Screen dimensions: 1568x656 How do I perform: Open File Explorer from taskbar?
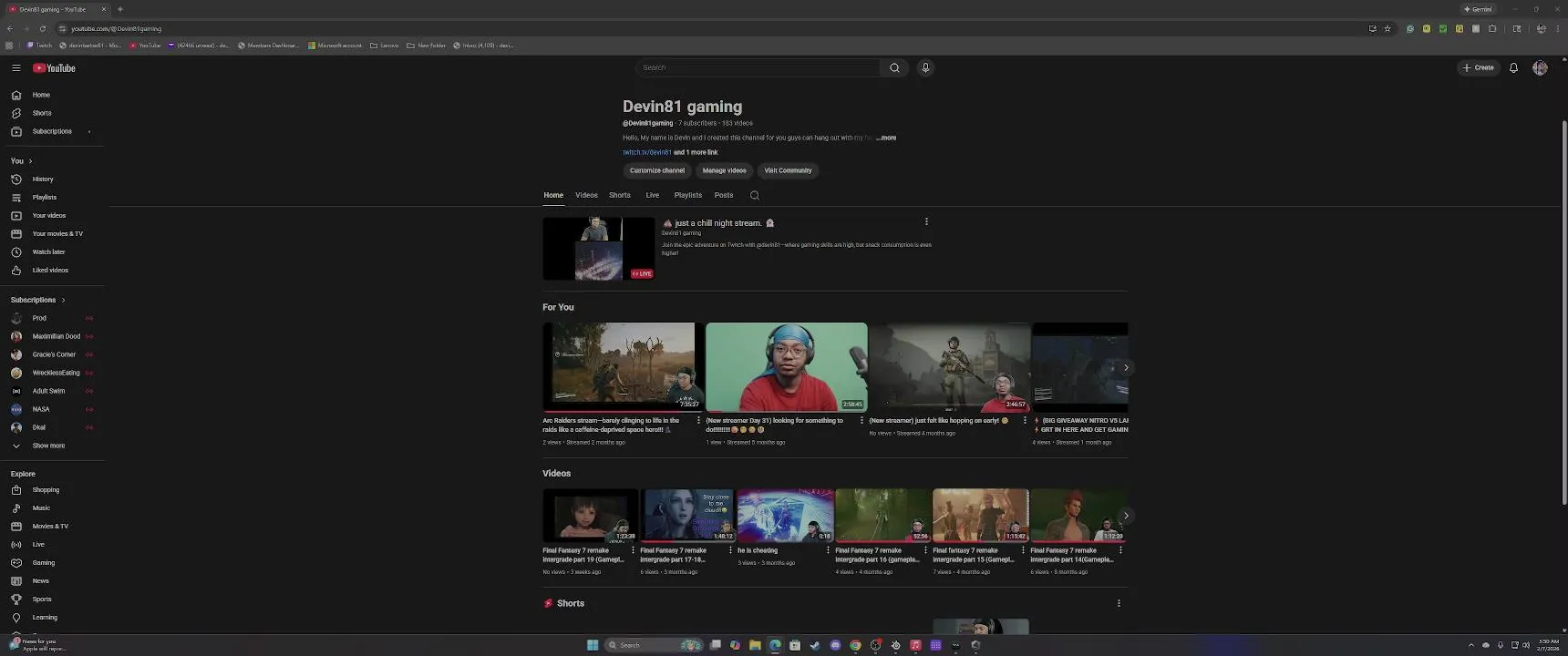[755, 645]
